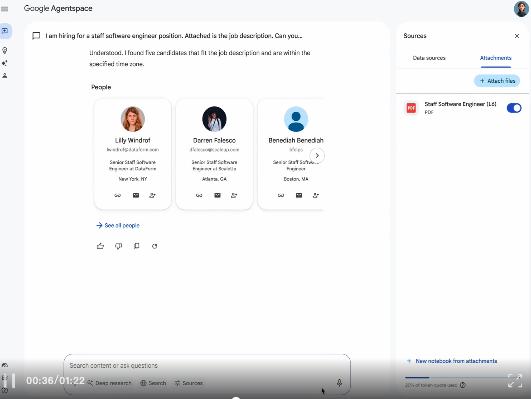This screenshot has height=399, width=531.
Task: Click the lightbulb icon in left sidebar
Action: click(x=5, y=50)
